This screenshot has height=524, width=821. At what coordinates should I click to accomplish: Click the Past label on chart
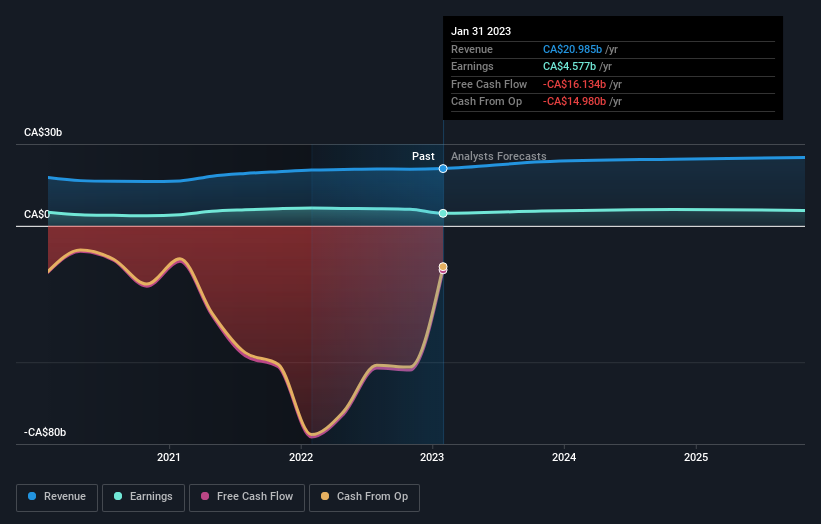tap(423, 156)
